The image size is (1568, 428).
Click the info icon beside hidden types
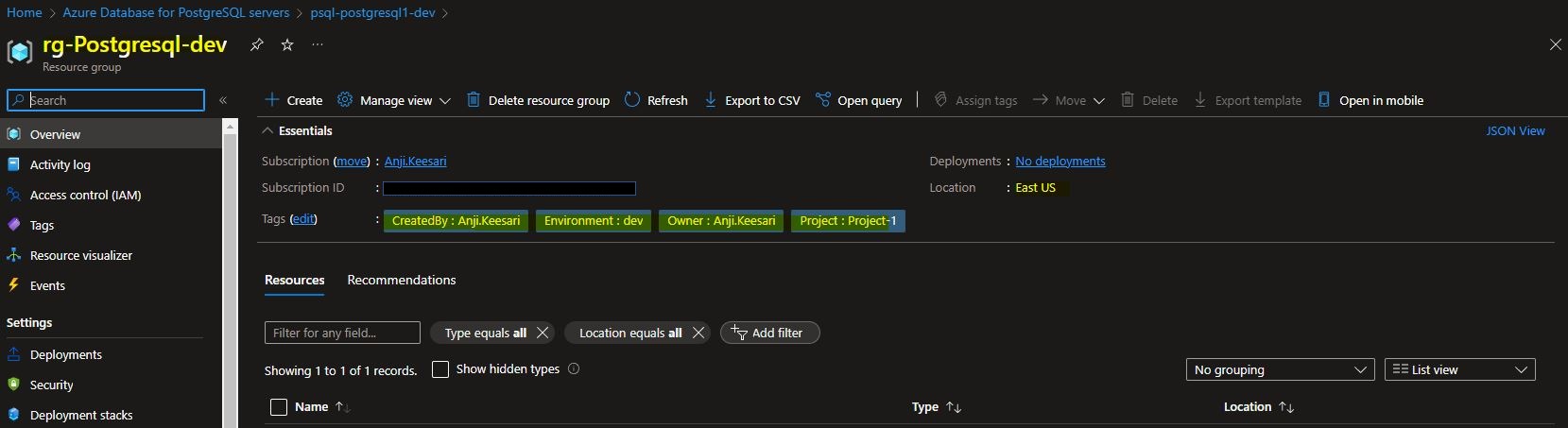click(x=574, y=368)
